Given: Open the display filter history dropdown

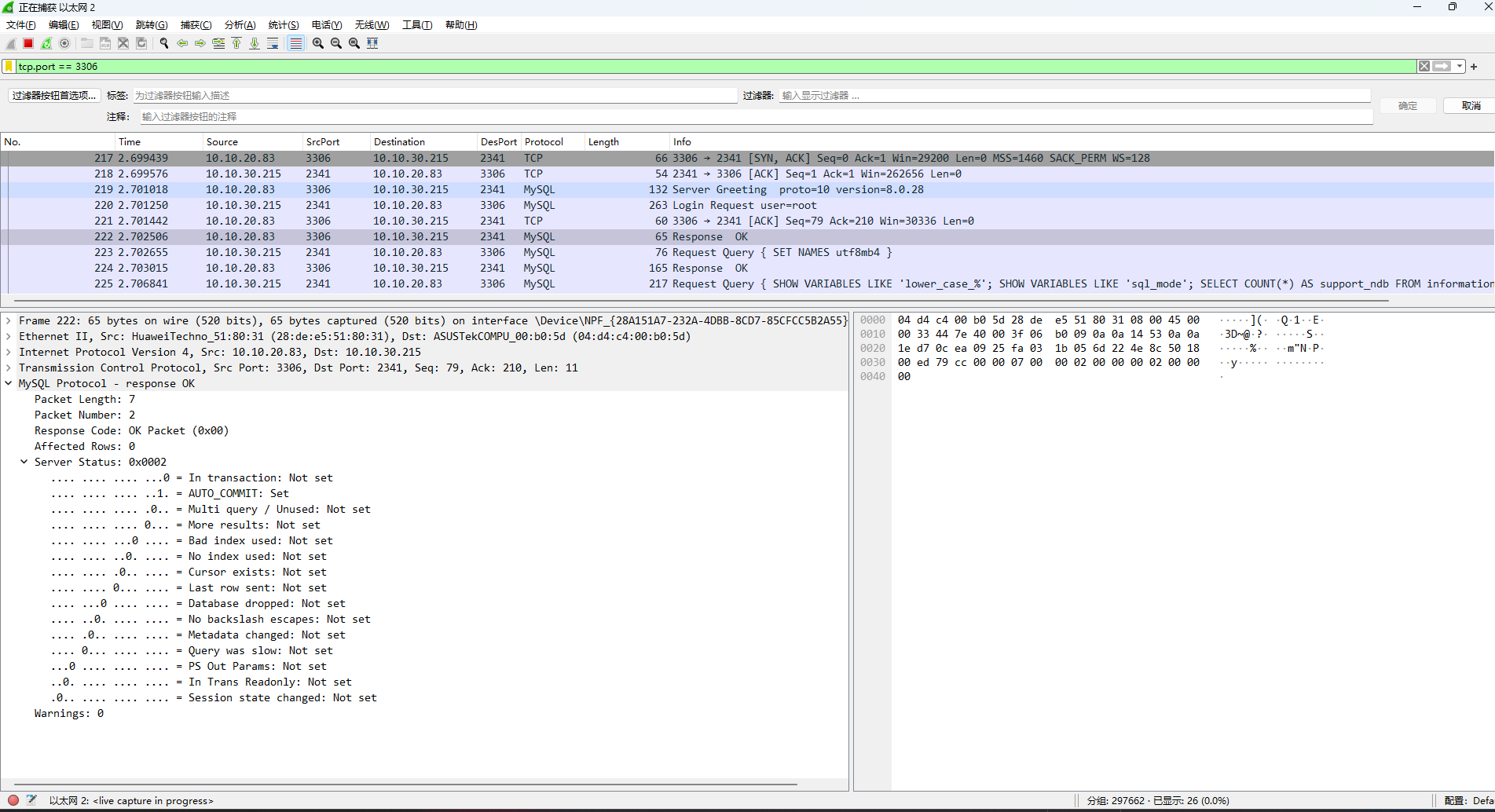Looking at the screenshot, I should [x=1460, y=67].
